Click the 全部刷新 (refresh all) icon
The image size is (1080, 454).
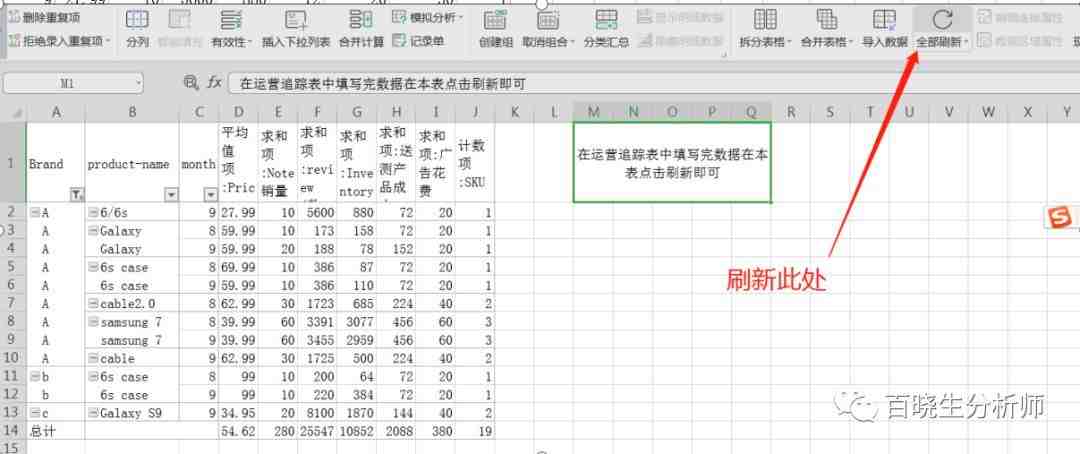(942, 19)
